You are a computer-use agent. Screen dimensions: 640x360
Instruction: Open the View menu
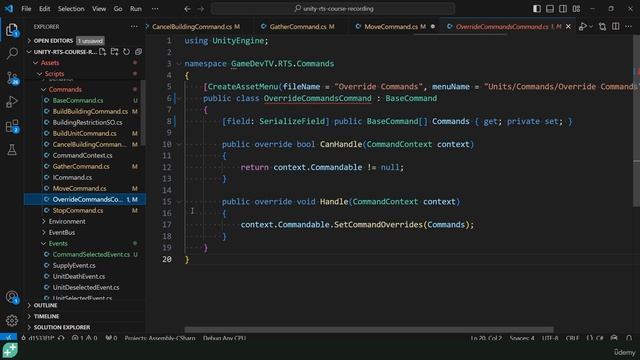99,9
